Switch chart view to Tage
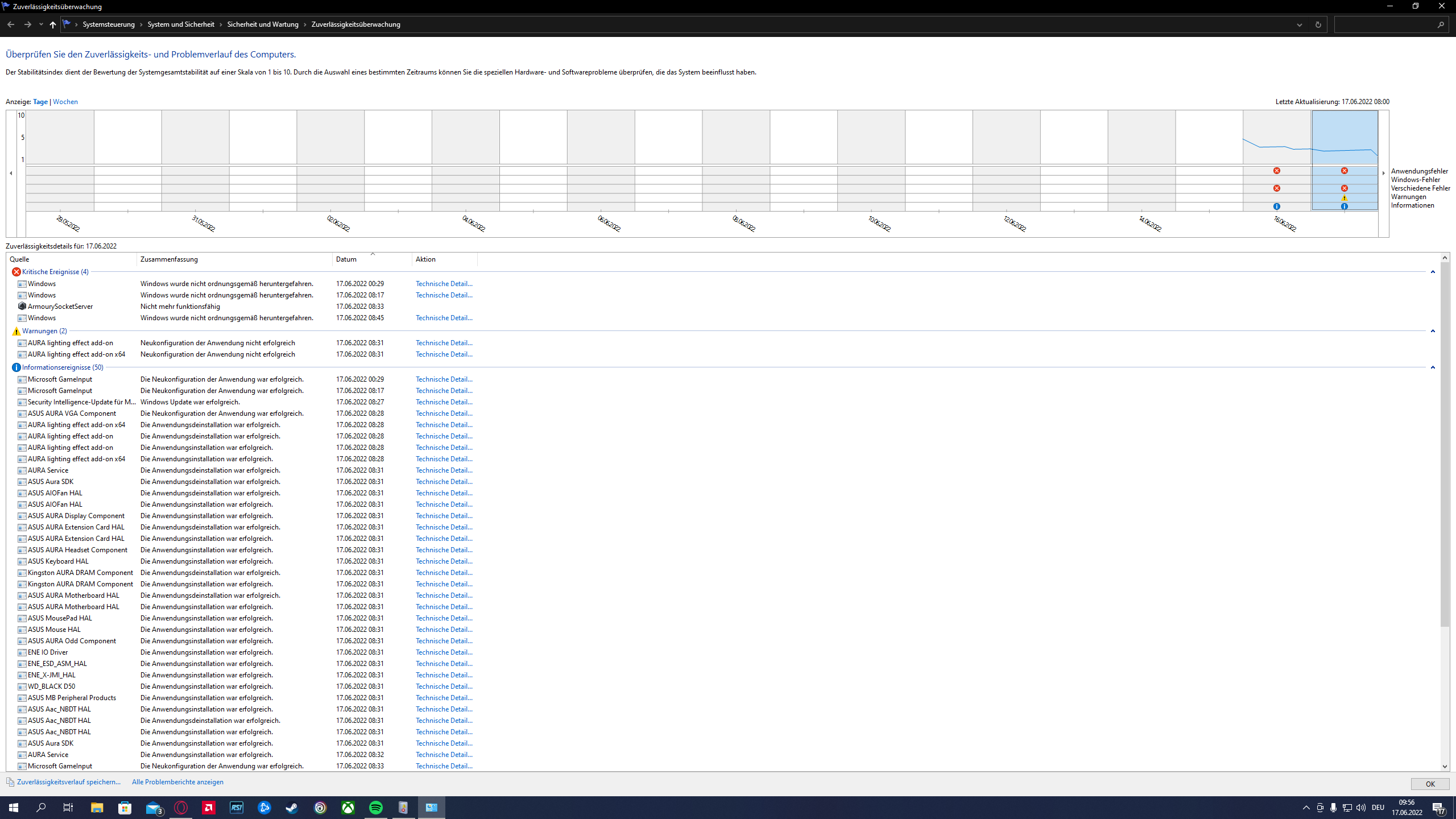Screen dimensions: 1456x819 [40, 102]
